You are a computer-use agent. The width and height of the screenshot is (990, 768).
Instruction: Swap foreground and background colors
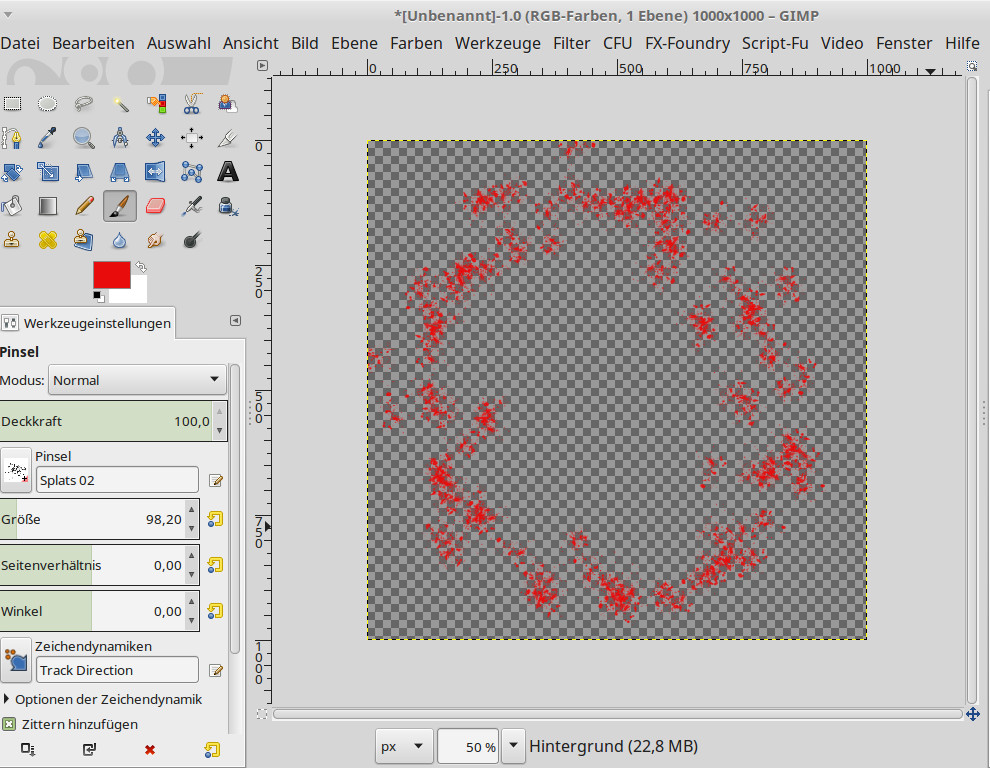tap(141, 267)
